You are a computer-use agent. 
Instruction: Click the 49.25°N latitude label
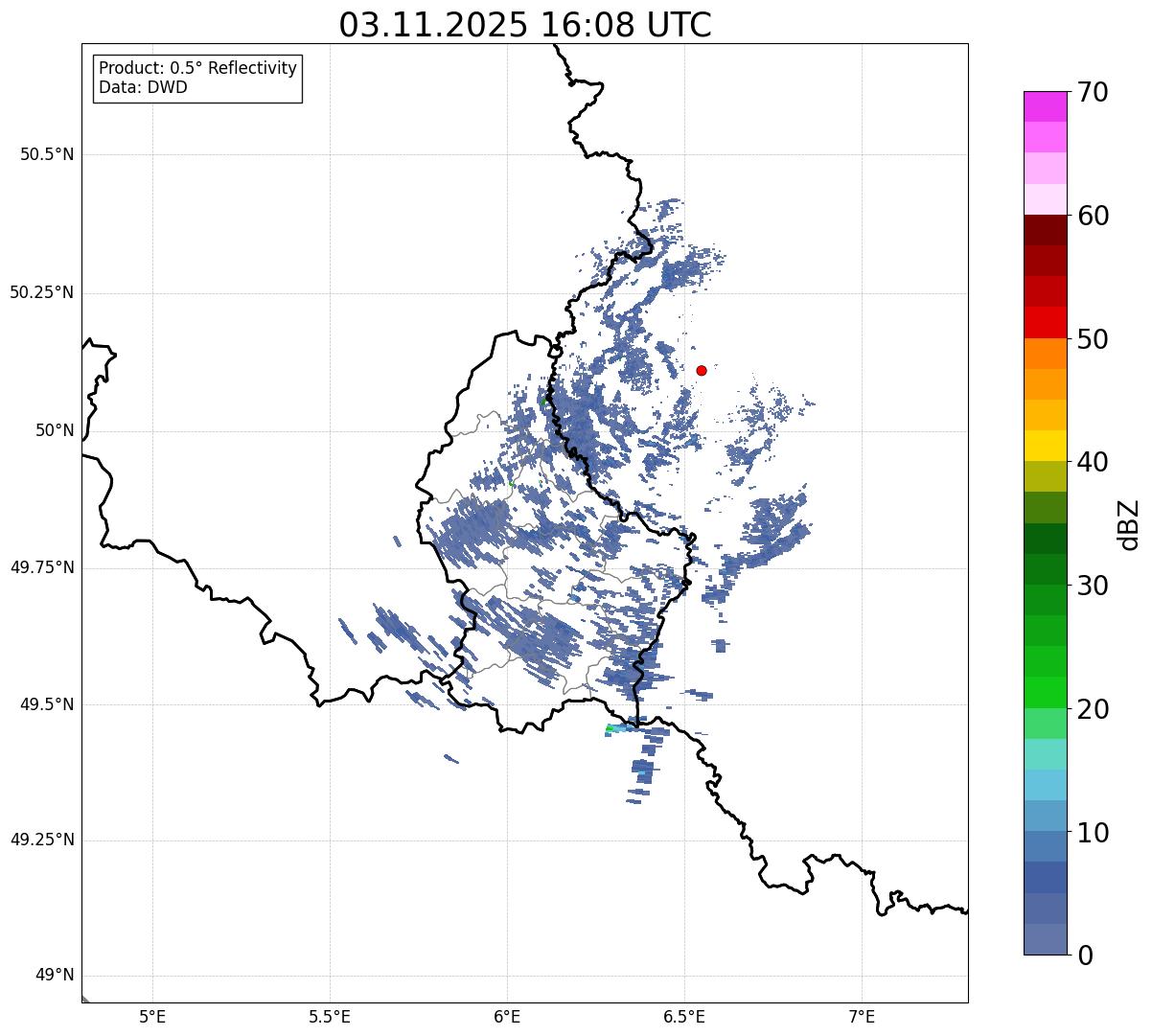tap(42, 840)
